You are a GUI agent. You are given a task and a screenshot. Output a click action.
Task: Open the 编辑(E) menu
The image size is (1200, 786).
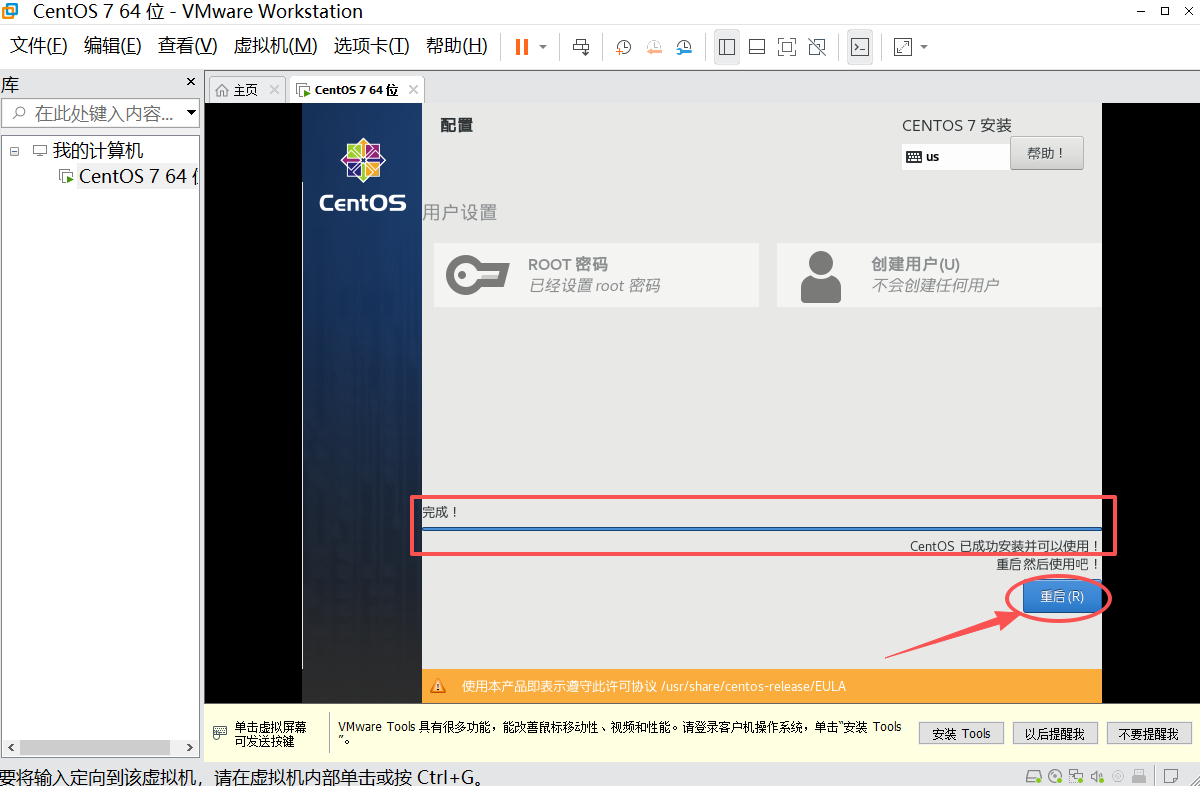point(113,46)
